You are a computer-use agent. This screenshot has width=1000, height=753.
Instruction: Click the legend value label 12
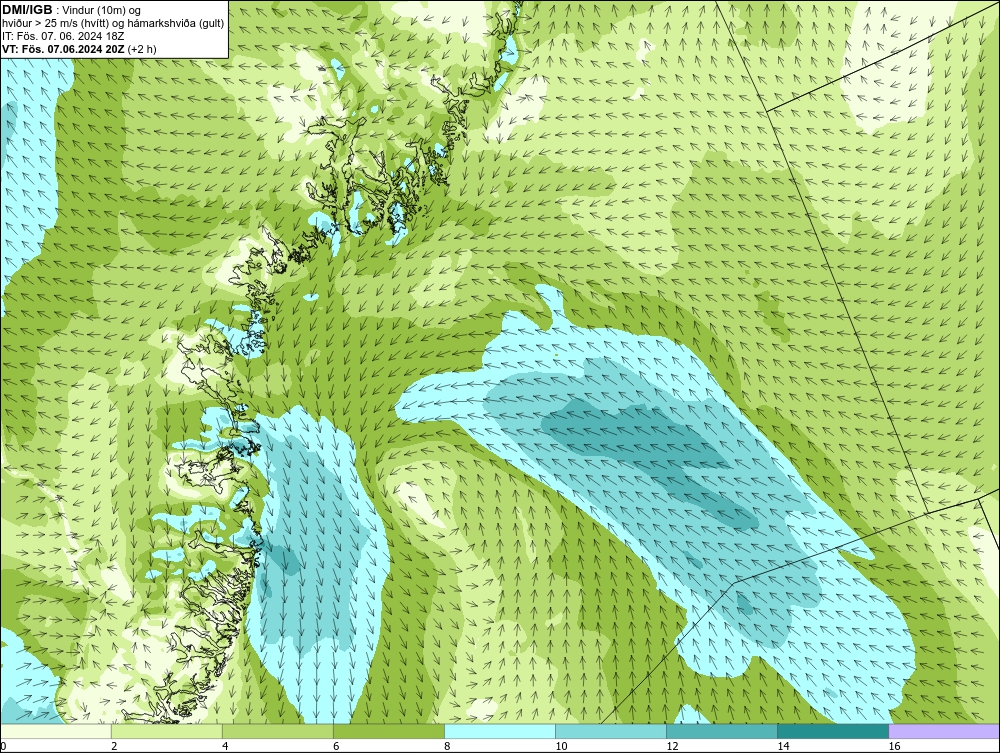point(672,746)
